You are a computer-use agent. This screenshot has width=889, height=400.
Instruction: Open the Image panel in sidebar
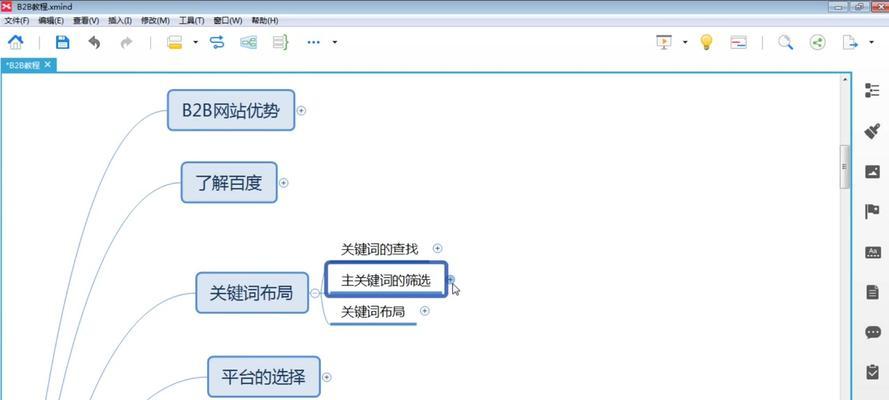click(x=872, y=172)
